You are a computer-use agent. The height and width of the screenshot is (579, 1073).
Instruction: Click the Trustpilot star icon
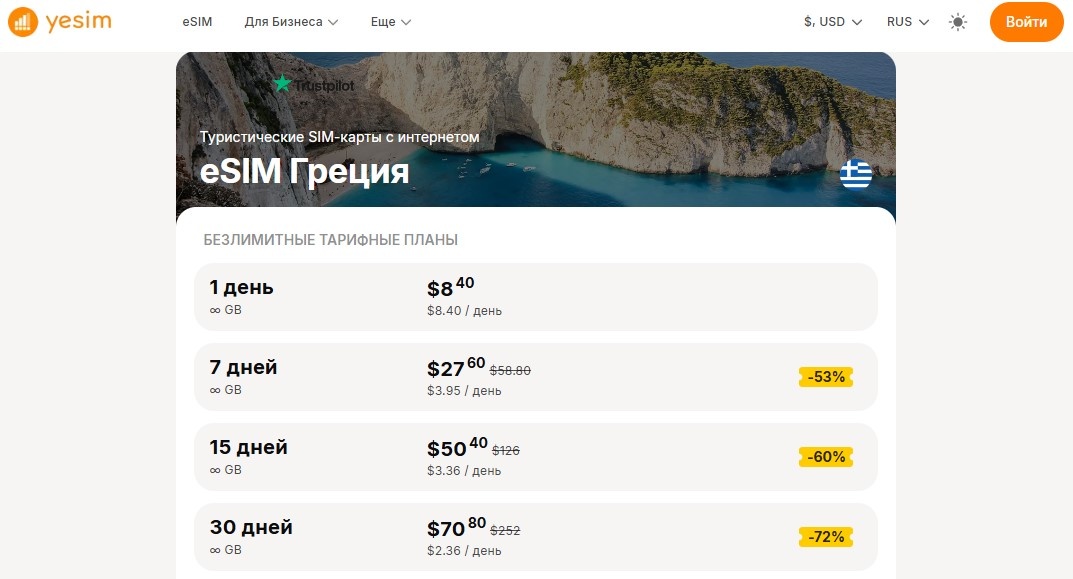click(x=283, y=85)
